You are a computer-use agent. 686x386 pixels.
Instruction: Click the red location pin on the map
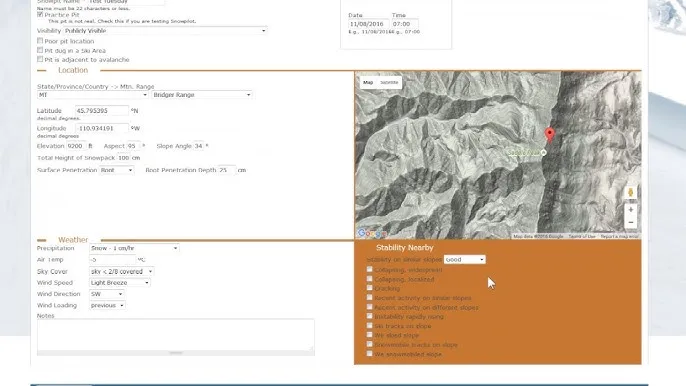(x=550, y=135)
